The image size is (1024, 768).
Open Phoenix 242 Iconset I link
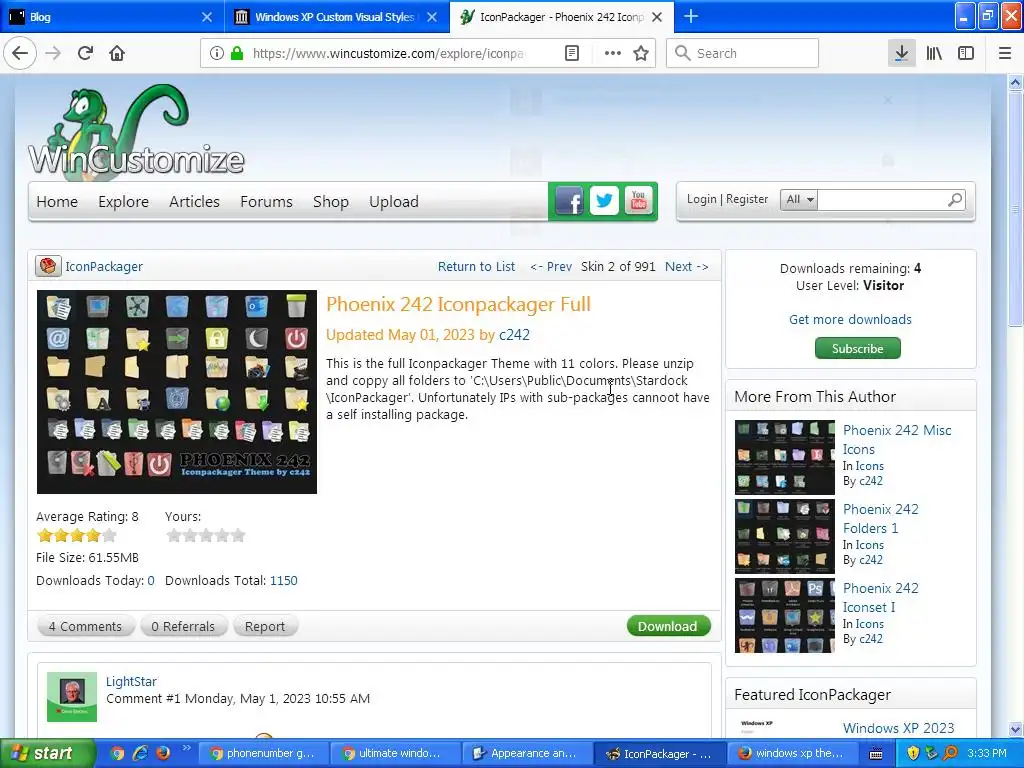click(880, 598)
